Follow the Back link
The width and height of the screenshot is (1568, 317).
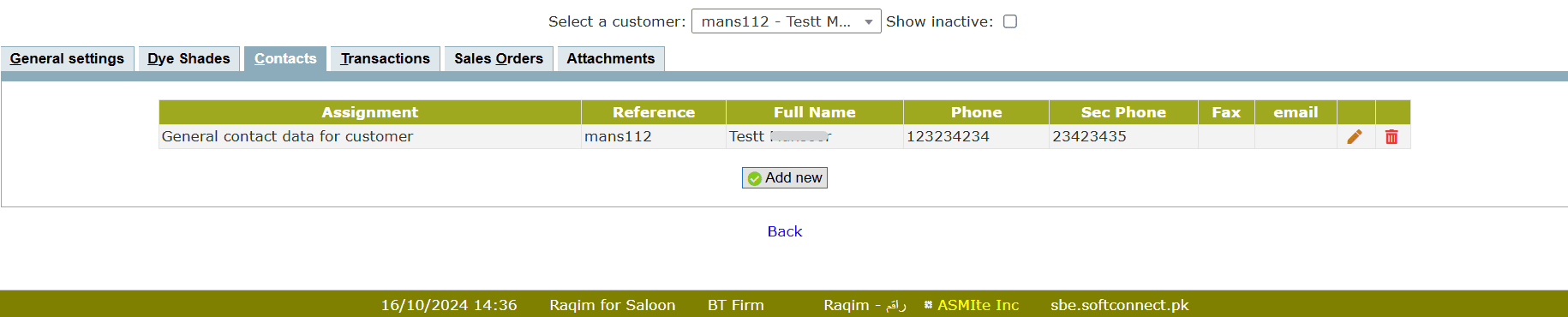[785, 231]
